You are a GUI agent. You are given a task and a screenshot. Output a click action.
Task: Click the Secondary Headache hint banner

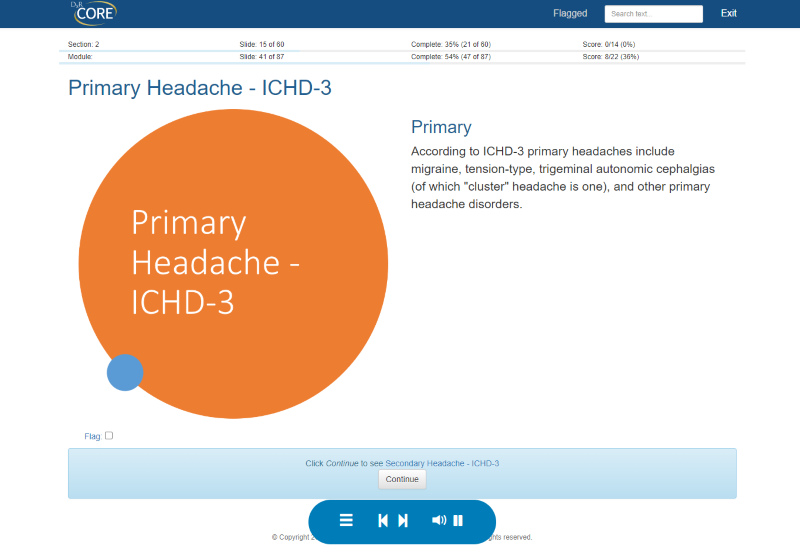[402, 463]
